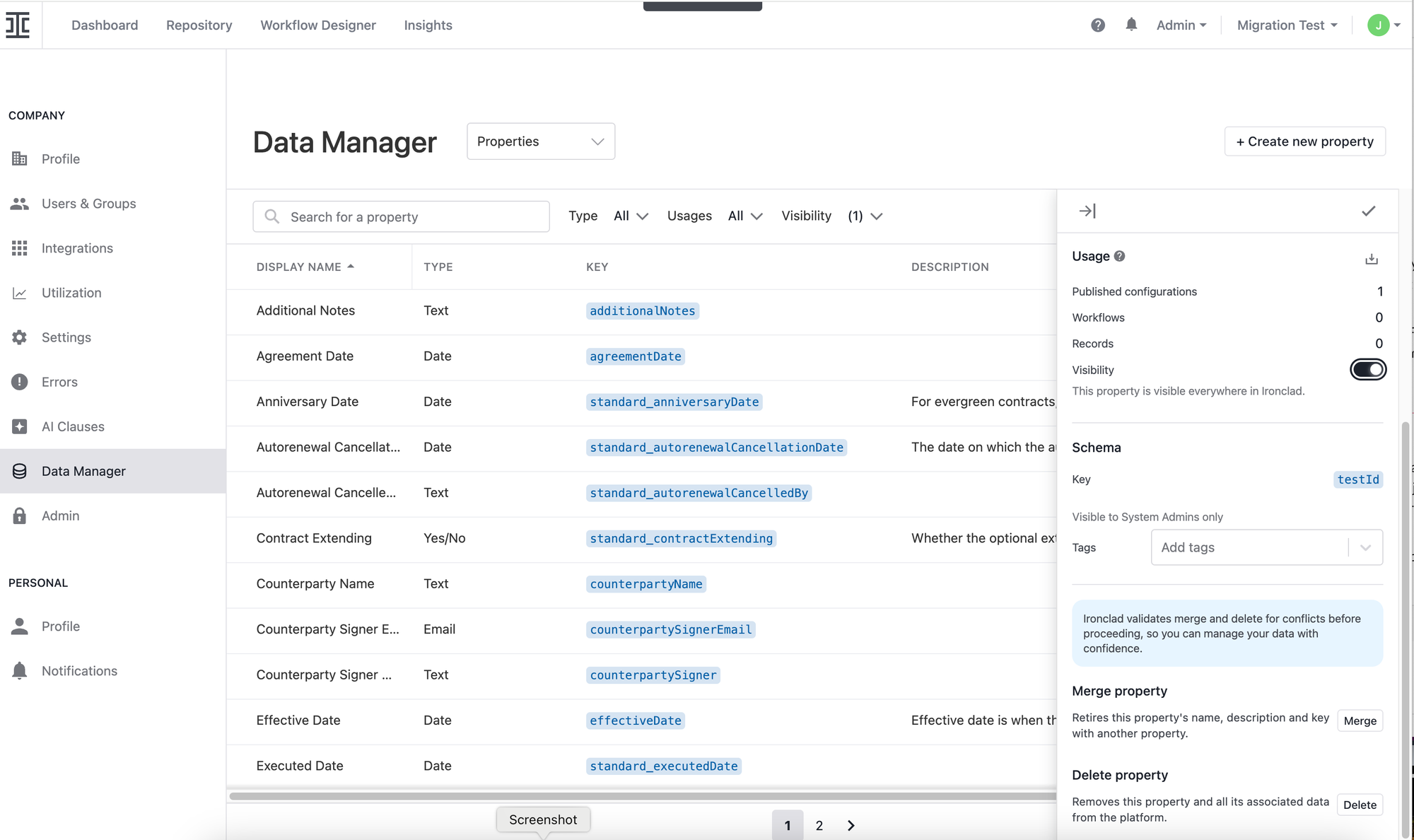
Task: Sort by Display Name arrow
Action: point(351,267)
